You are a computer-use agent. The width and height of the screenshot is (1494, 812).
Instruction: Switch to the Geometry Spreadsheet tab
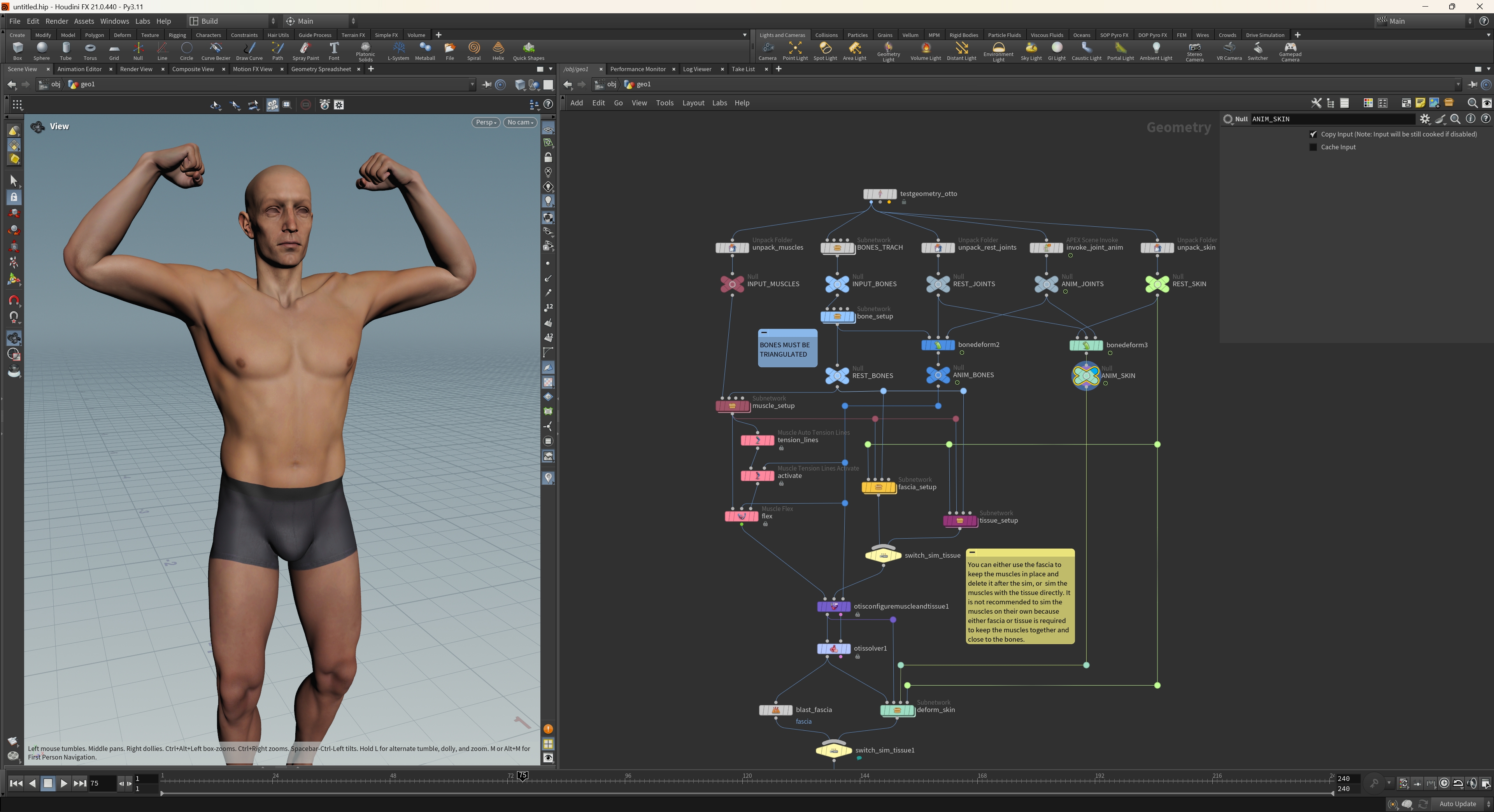[x=321, y=69]
